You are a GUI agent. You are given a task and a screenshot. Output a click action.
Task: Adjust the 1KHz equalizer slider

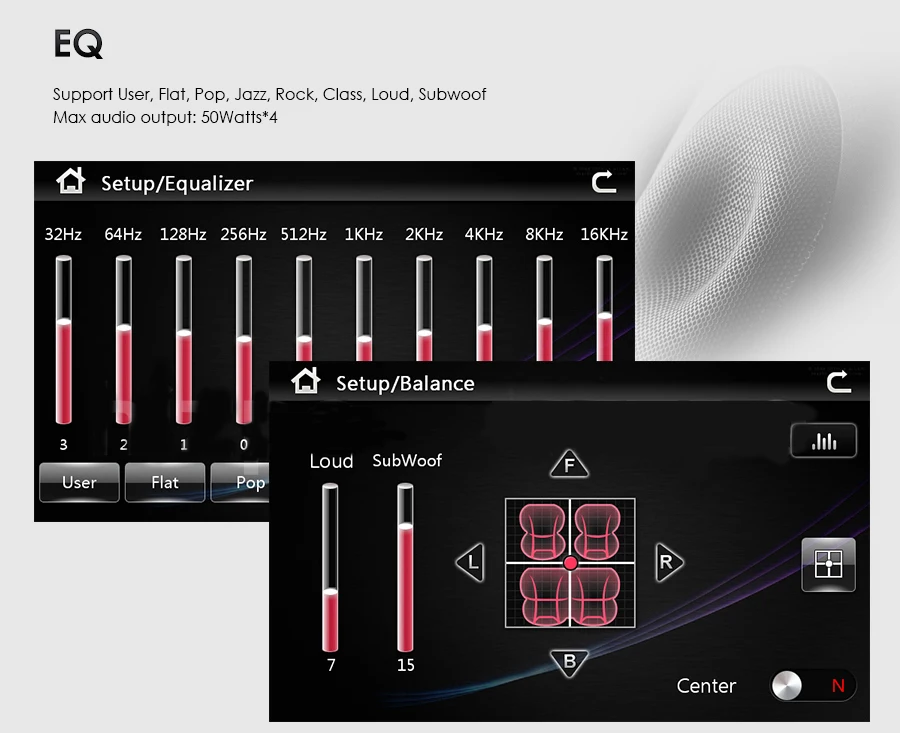[364, 308]
